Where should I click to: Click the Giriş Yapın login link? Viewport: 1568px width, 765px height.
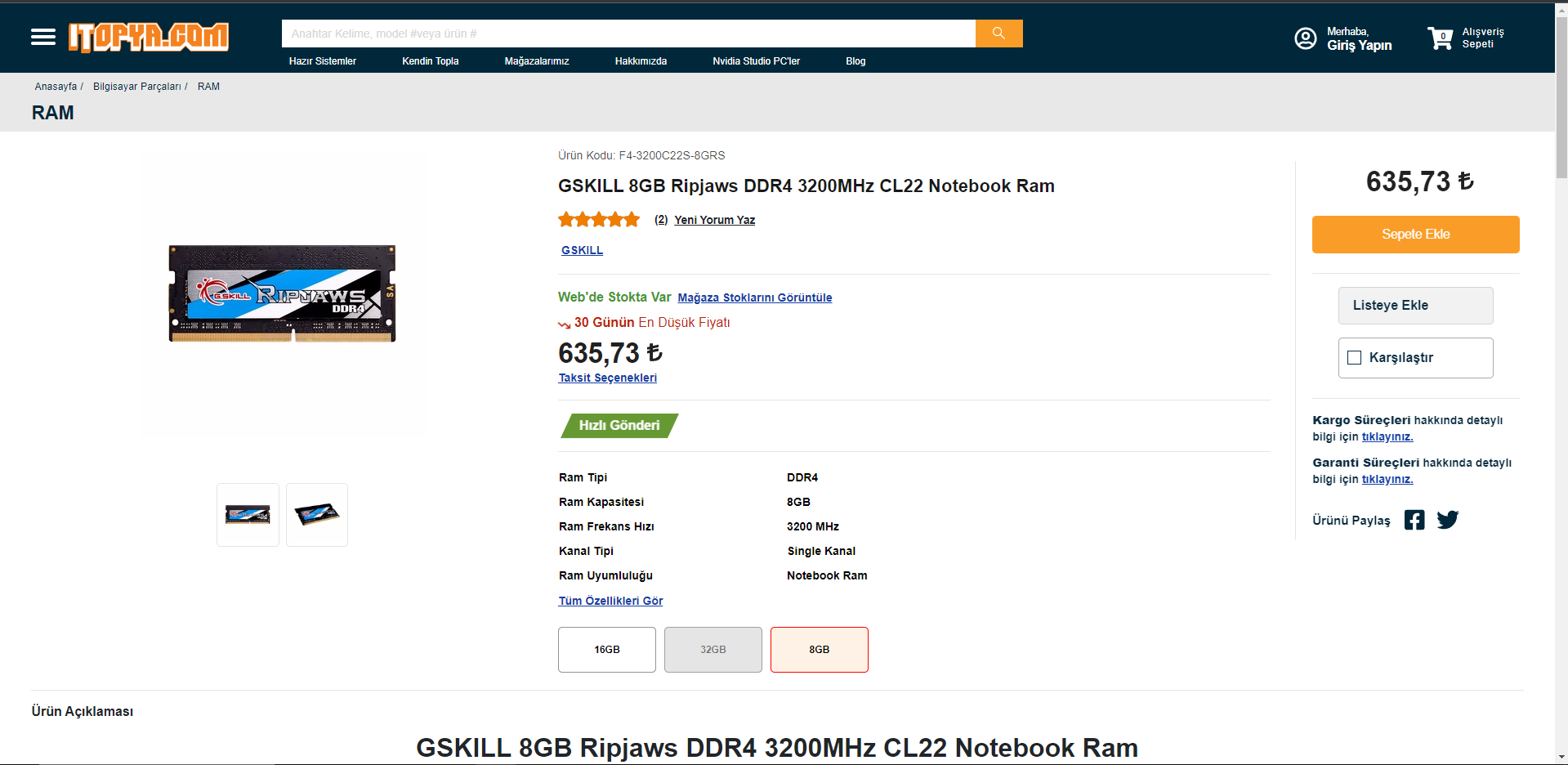(1360, 46)
